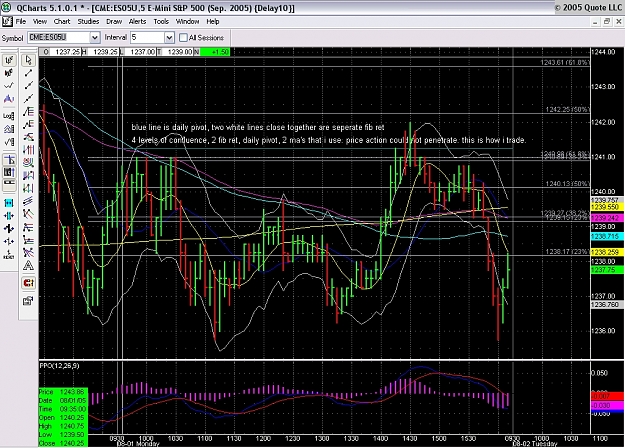Image resolution: width=625 pixels, height=448 pixels.
Task: Click the Reset scale icon
Action: [x=9, y=254]
